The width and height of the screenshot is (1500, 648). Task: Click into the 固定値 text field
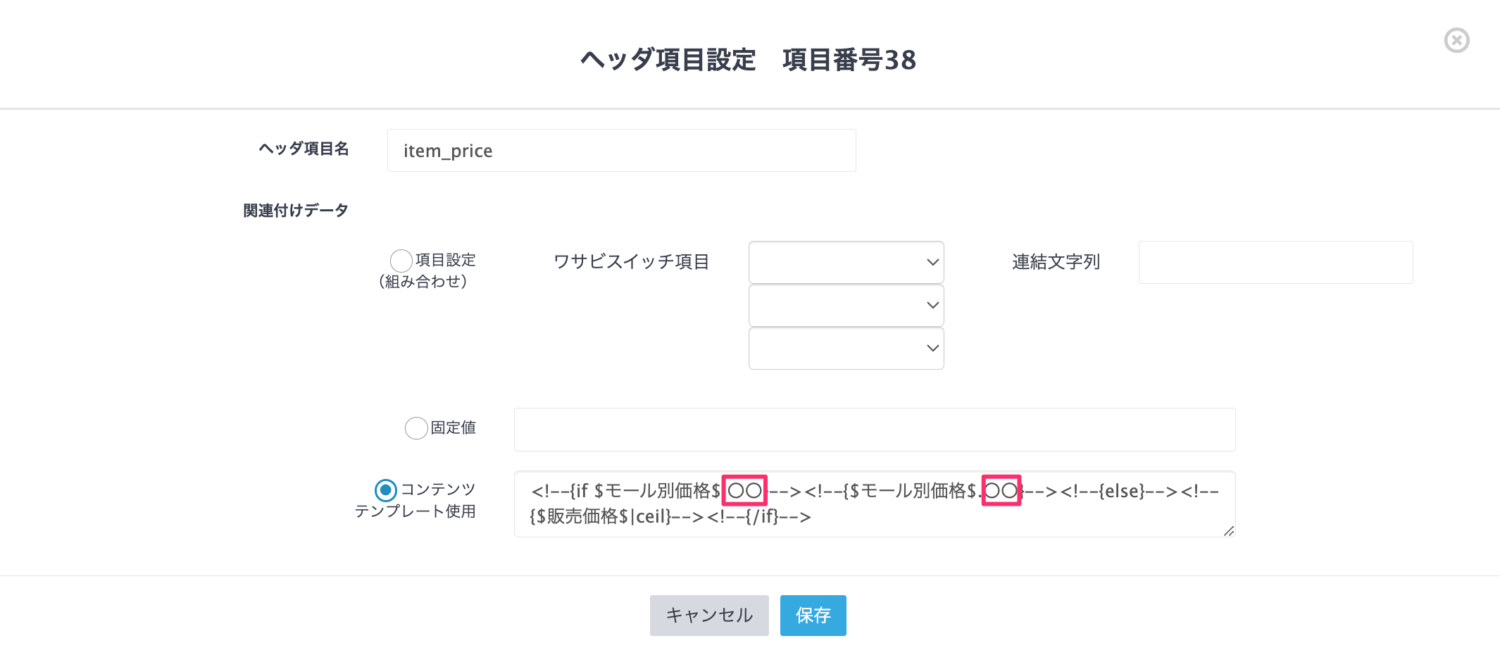point(874,429)
